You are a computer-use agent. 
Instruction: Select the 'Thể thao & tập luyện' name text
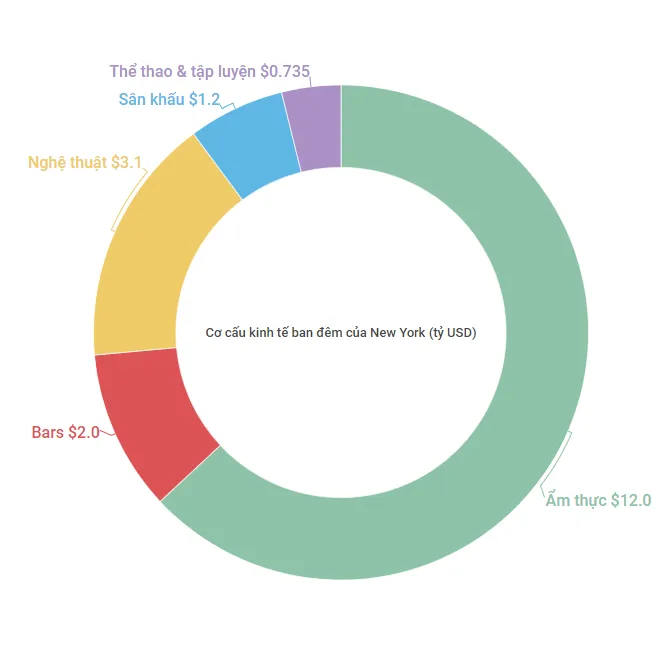[x=182, y=72]
